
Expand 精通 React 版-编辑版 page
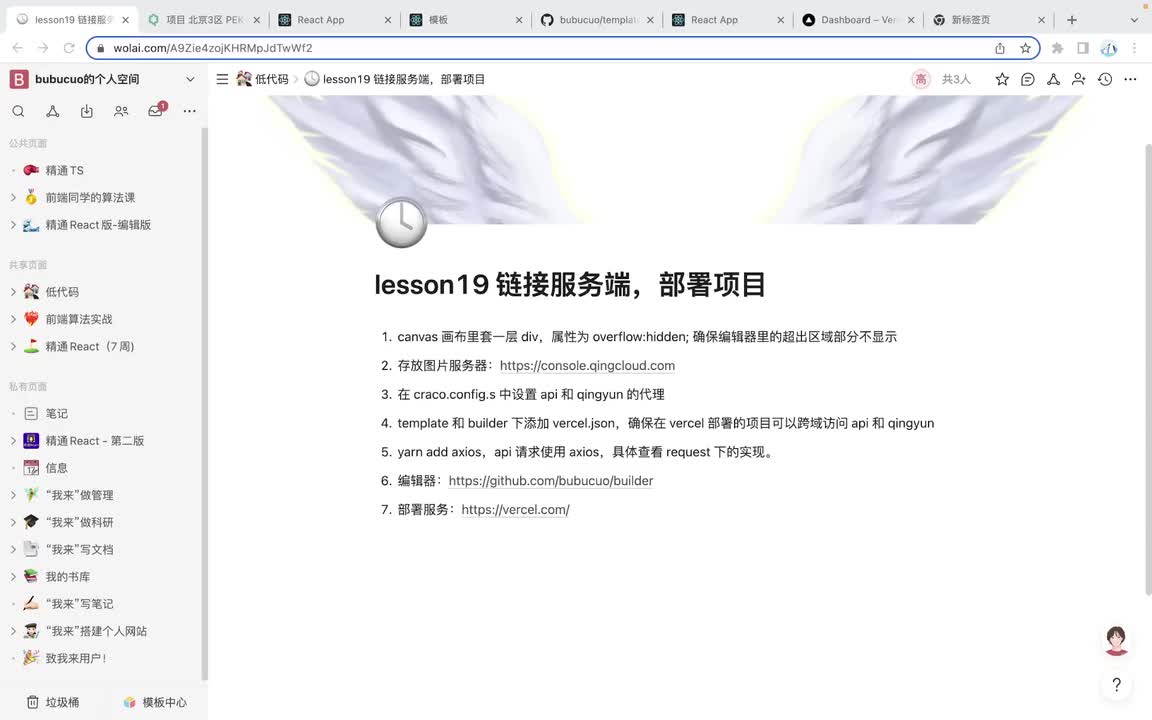(x=12, y=224)
